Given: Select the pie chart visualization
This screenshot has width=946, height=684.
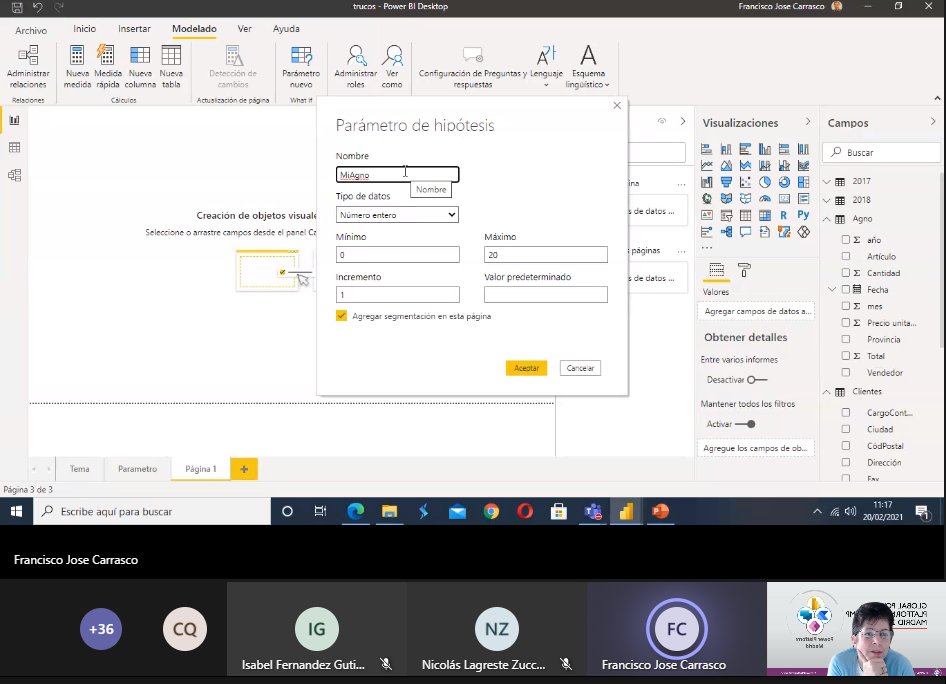Looking at the screenshot, I should pyautogui.click(x=764, y=182).
